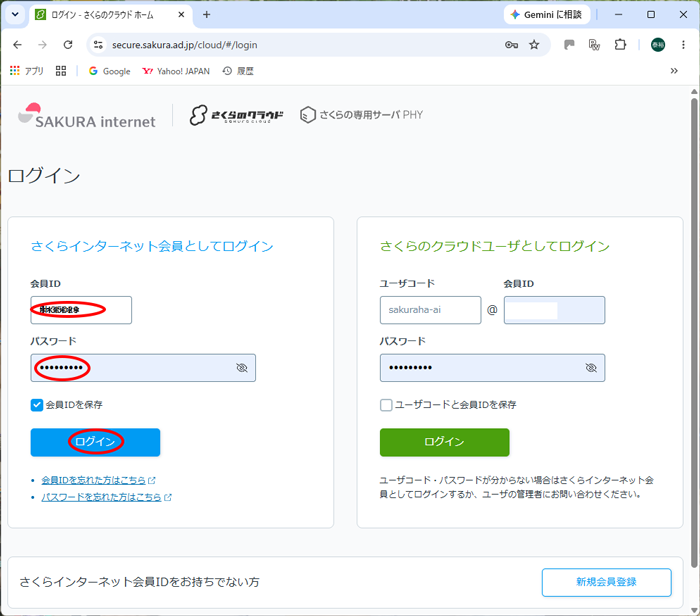Click the さくらのクラウドユーザとしてログイン heading
Screen dimensions: 700x616
click(495, 246)
